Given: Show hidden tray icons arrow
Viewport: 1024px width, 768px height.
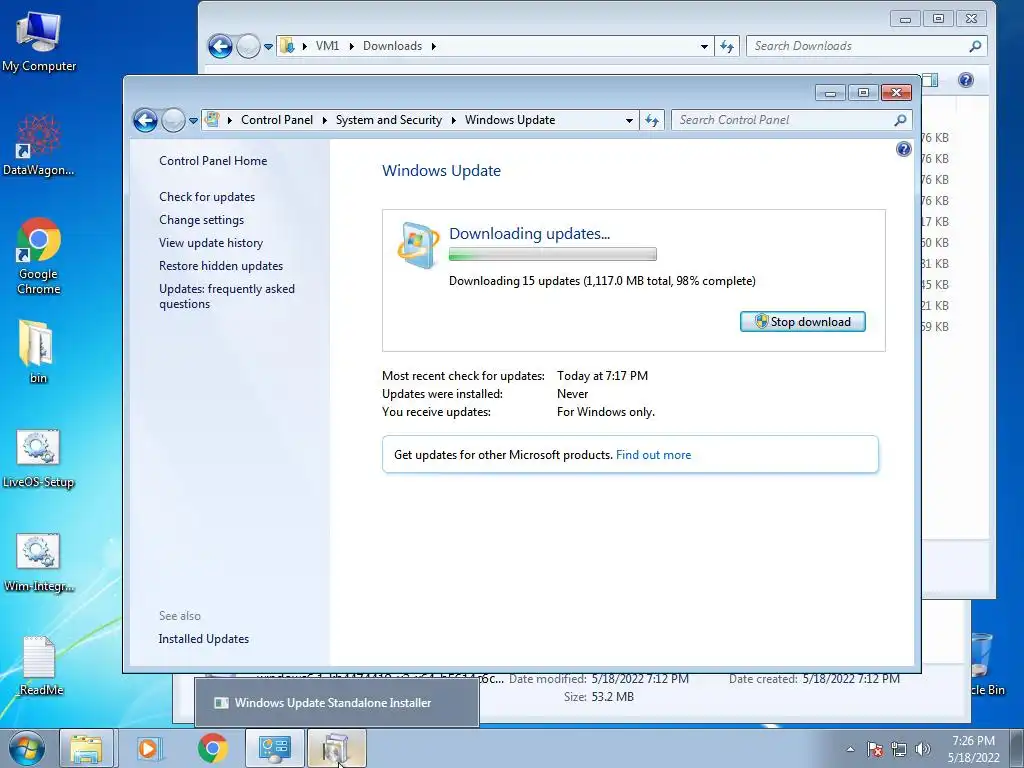Looking at the screenshot, I should [x=850, y=749].
